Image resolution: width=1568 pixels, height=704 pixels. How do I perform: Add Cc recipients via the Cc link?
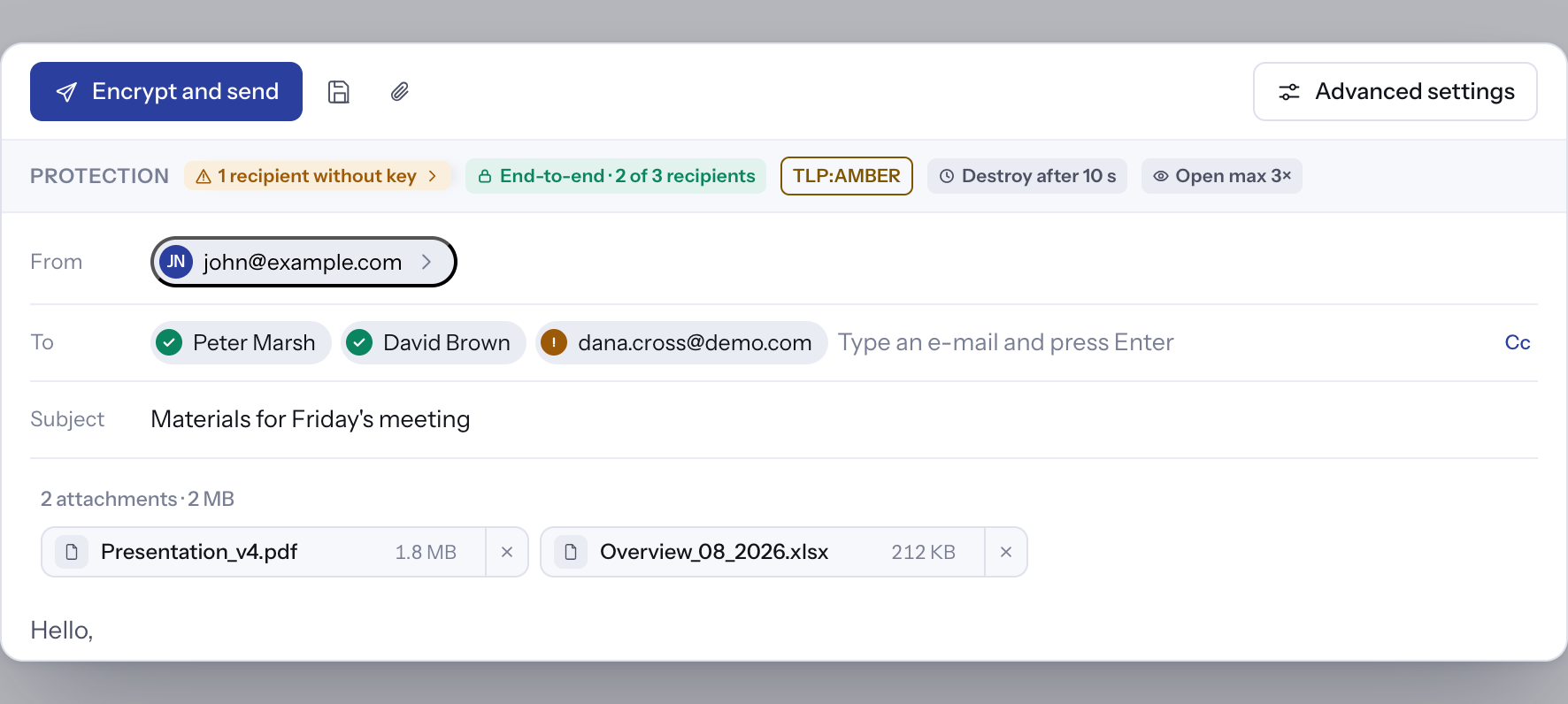pyautogui.click(x=1518, y=342)
